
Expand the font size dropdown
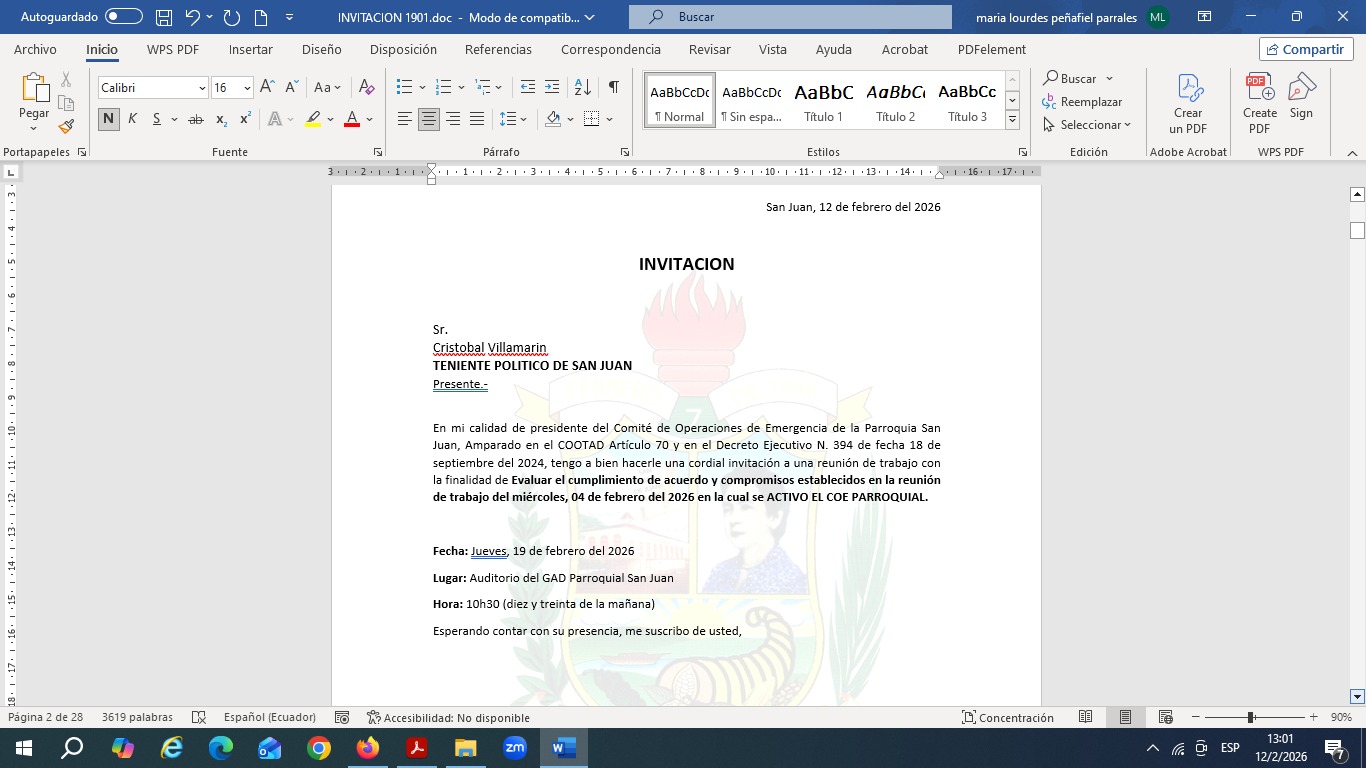tap(247, 88)
